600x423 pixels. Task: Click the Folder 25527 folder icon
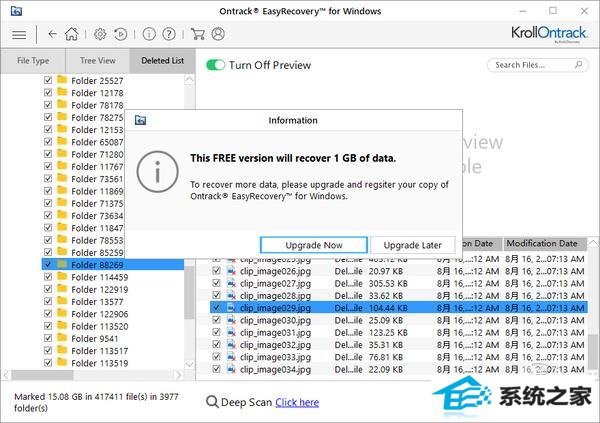[x=62, y=80]
